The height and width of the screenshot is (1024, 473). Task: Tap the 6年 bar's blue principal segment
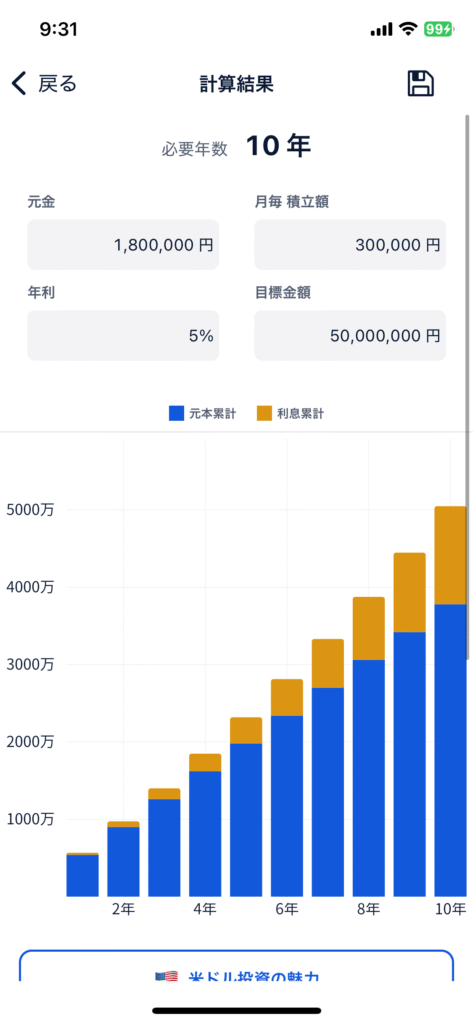[x=287, y=806]
